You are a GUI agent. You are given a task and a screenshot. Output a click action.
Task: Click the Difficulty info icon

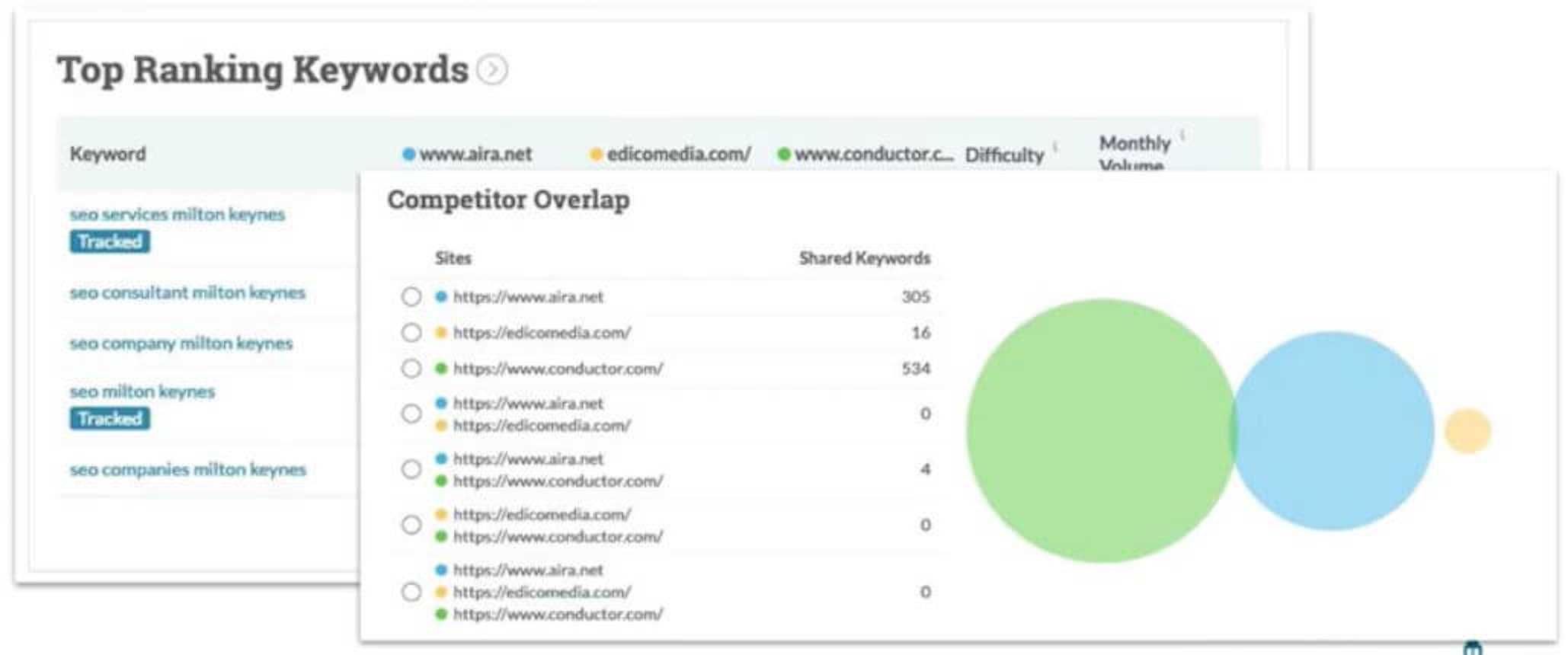(x=1055, y=145)
